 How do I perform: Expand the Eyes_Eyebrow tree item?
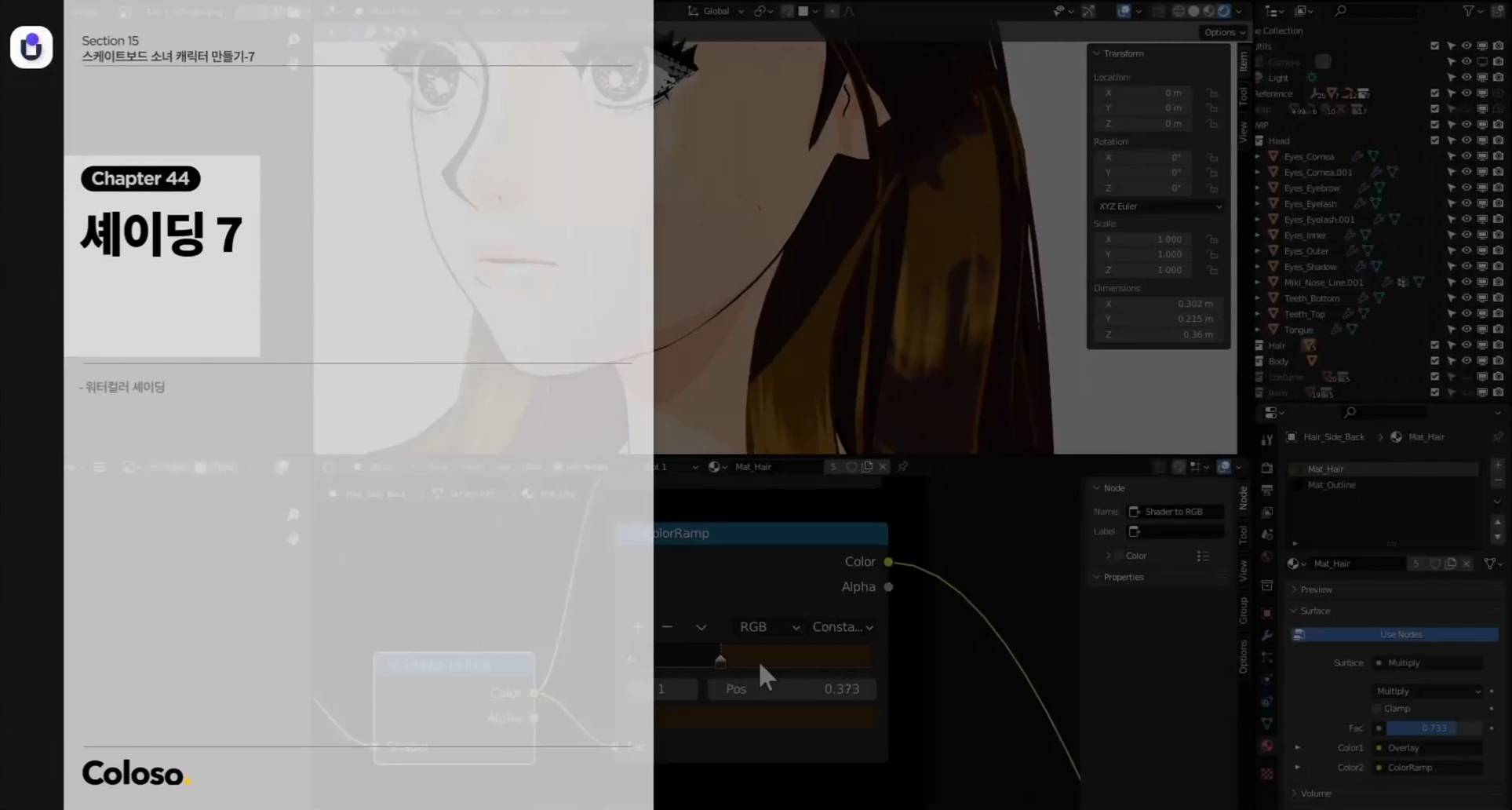pyautogui.click(x=1258, y=188)
